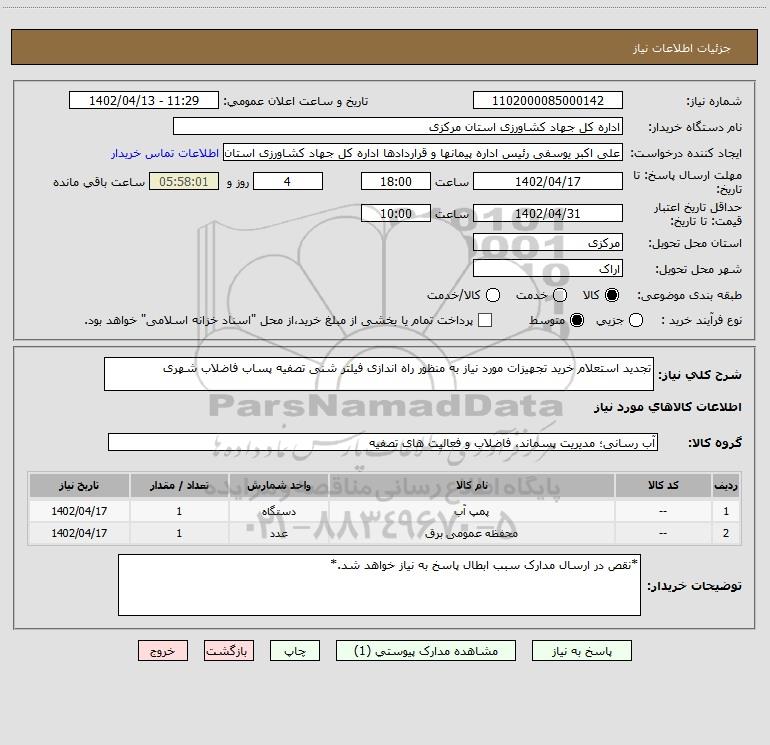770x745 pixels.
Task: Click the remaining days field showing 4
Action: (x=288, y=181)
